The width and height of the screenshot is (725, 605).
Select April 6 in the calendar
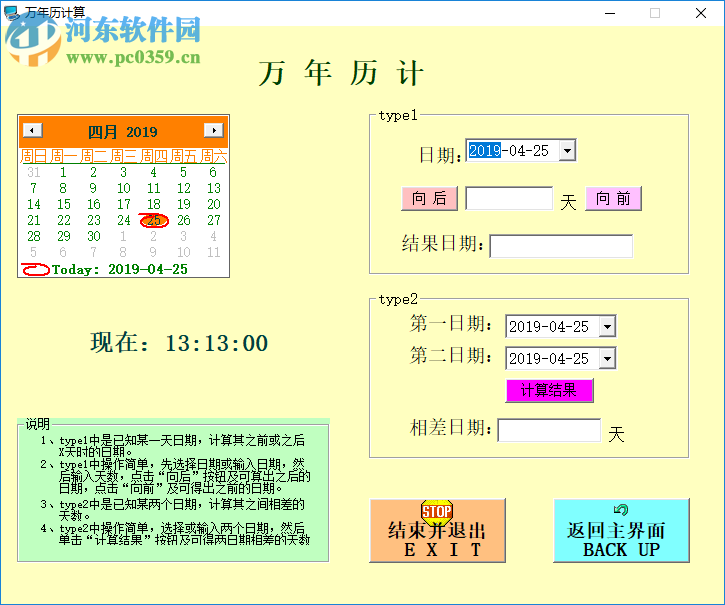coord(213,173)
